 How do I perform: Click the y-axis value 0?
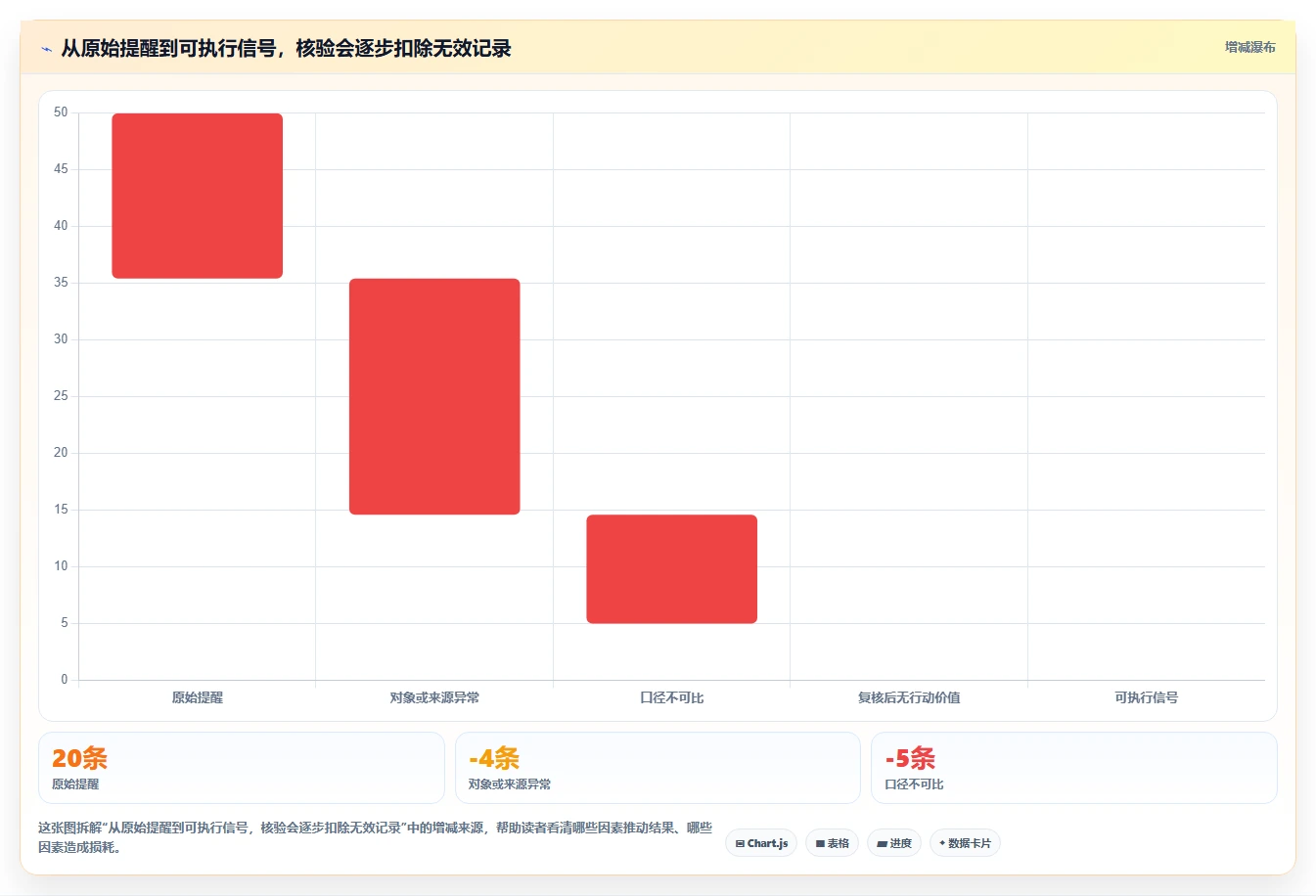pos(65,680)
